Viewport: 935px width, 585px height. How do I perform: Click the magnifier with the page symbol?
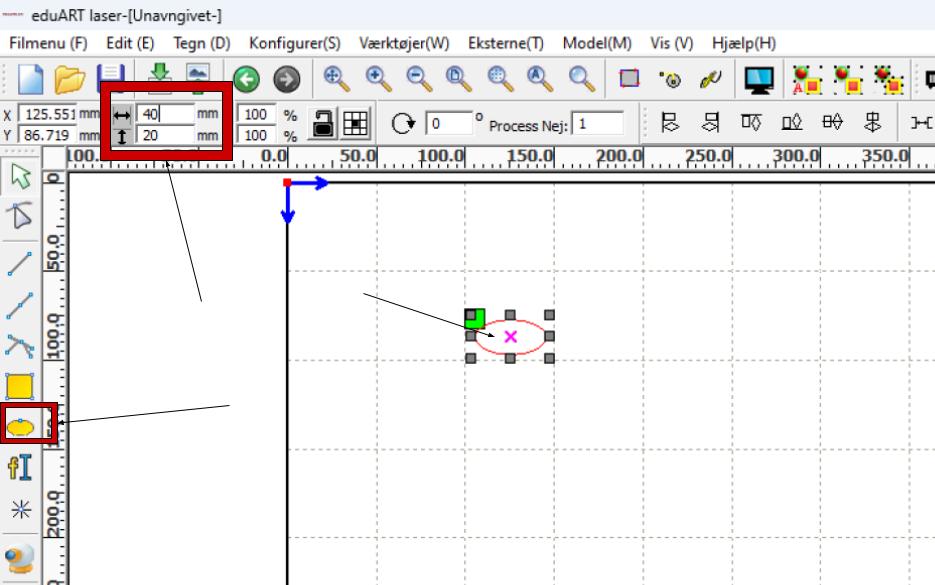[x=459, y=79]
